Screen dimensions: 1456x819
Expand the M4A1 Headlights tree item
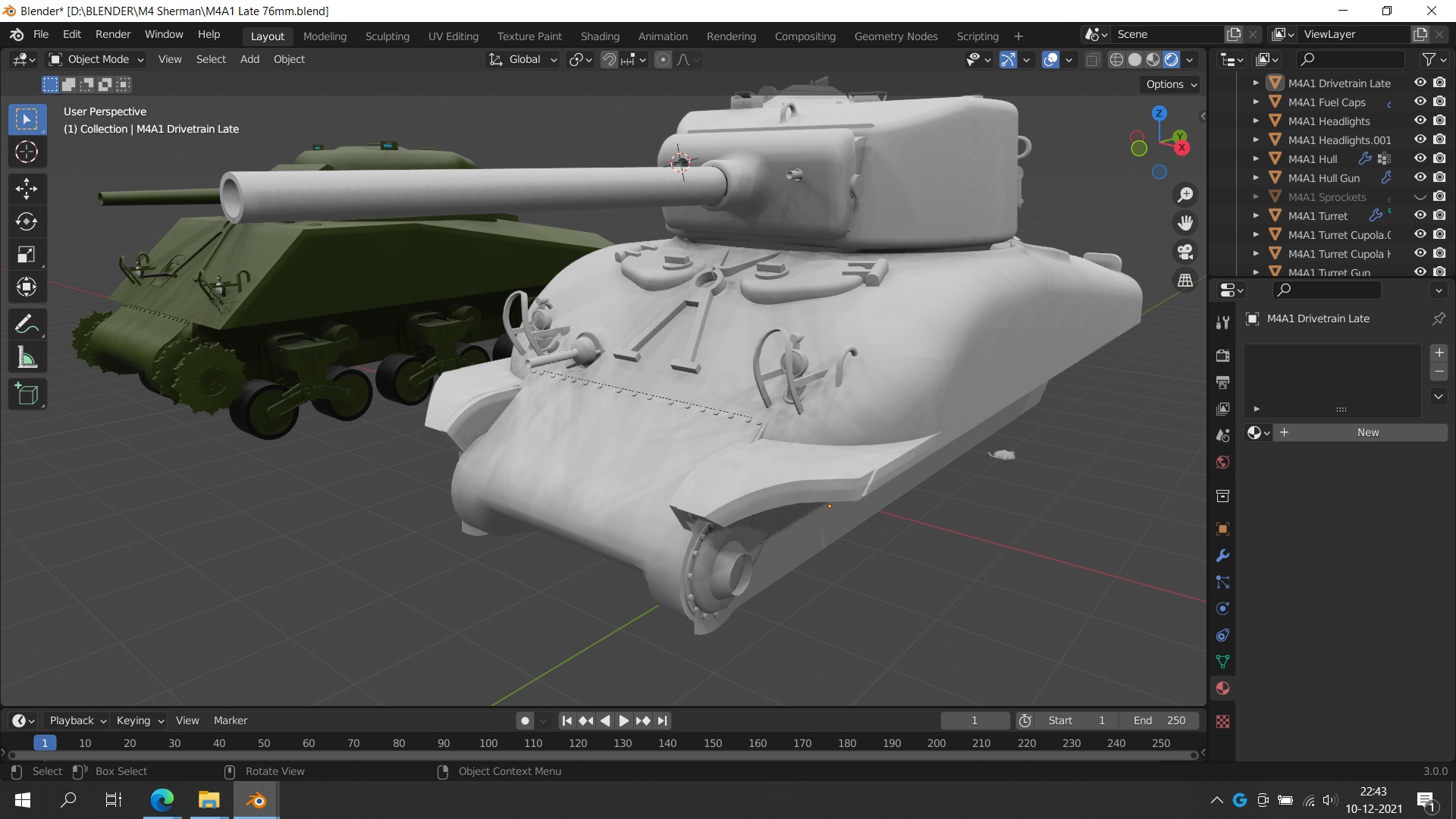pyautogui.click(x=1256, y=121)
